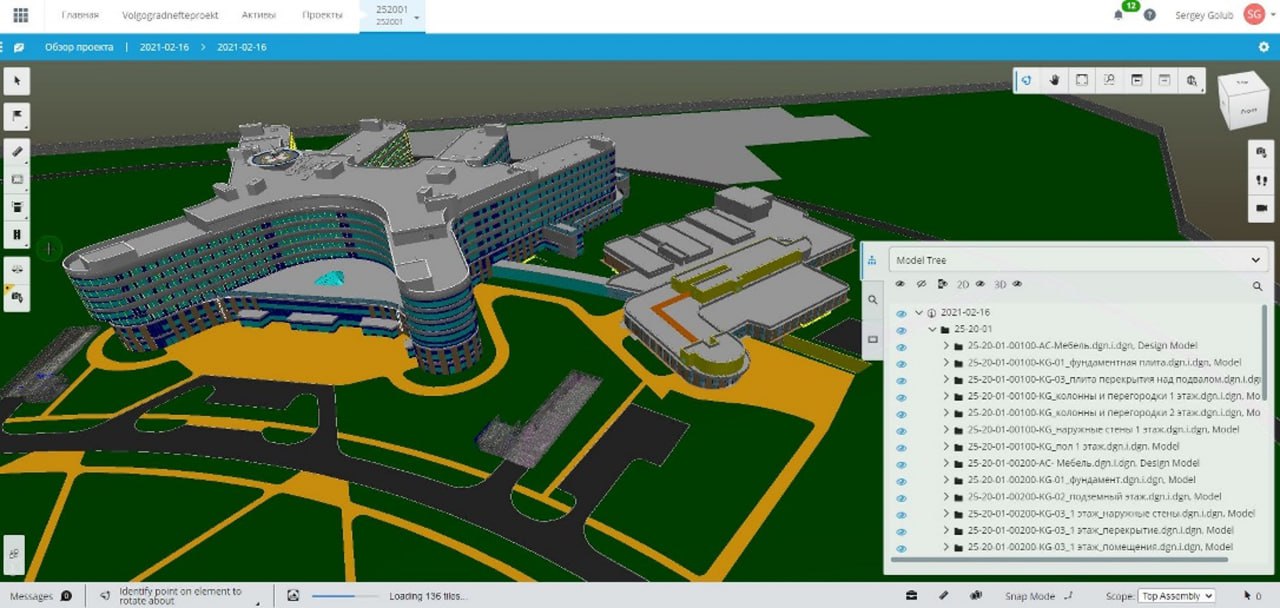Image resolution: width=1280 pixels, height=608 pixels.
Task: Open the tool with yellow corner badge
Action: pos(17,298)
